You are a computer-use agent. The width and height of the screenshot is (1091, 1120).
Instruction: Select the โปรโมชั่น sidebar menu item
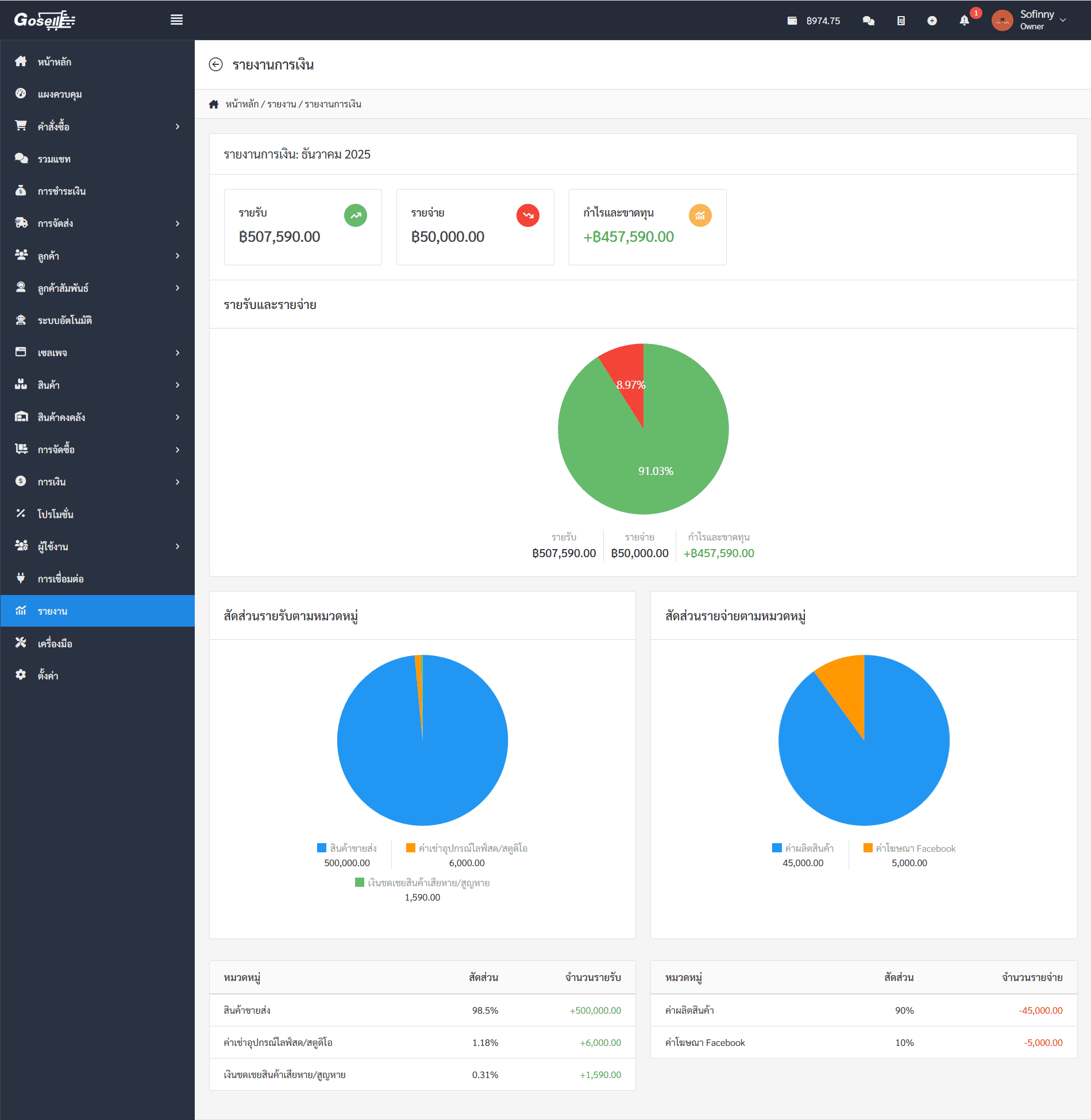[55, 514]
